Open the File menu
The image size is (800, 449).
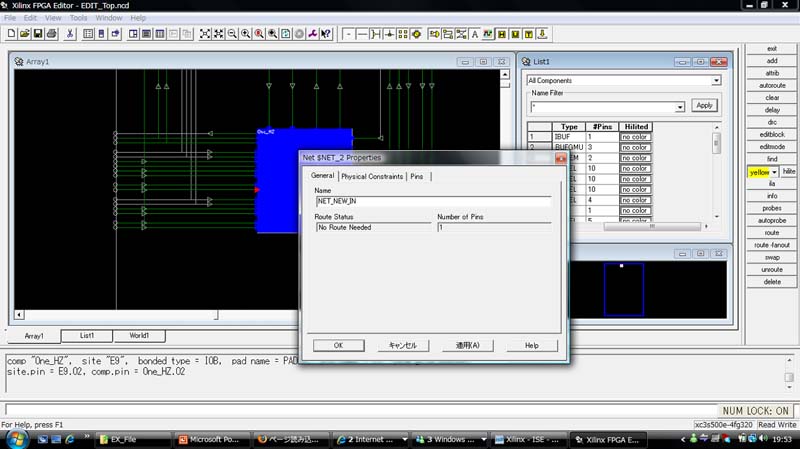coord(10,18)
